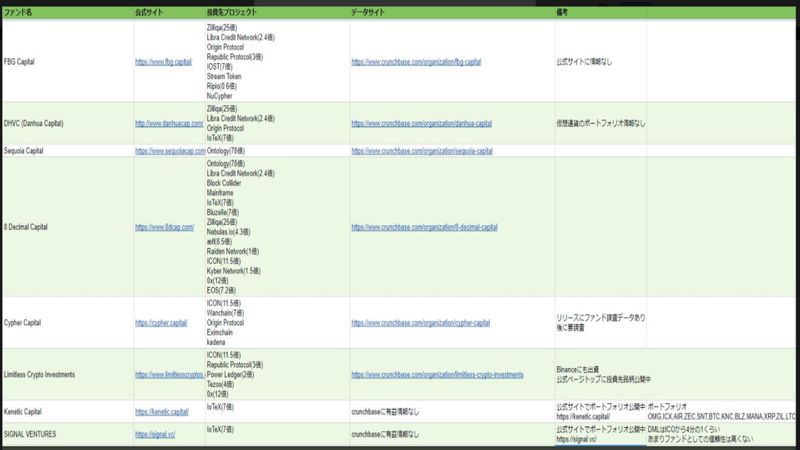The height and width of the screenshot is (450, 800).
Task: Open Crunchbase link for 8 Decimal Capital
Action: click(425, 227)
